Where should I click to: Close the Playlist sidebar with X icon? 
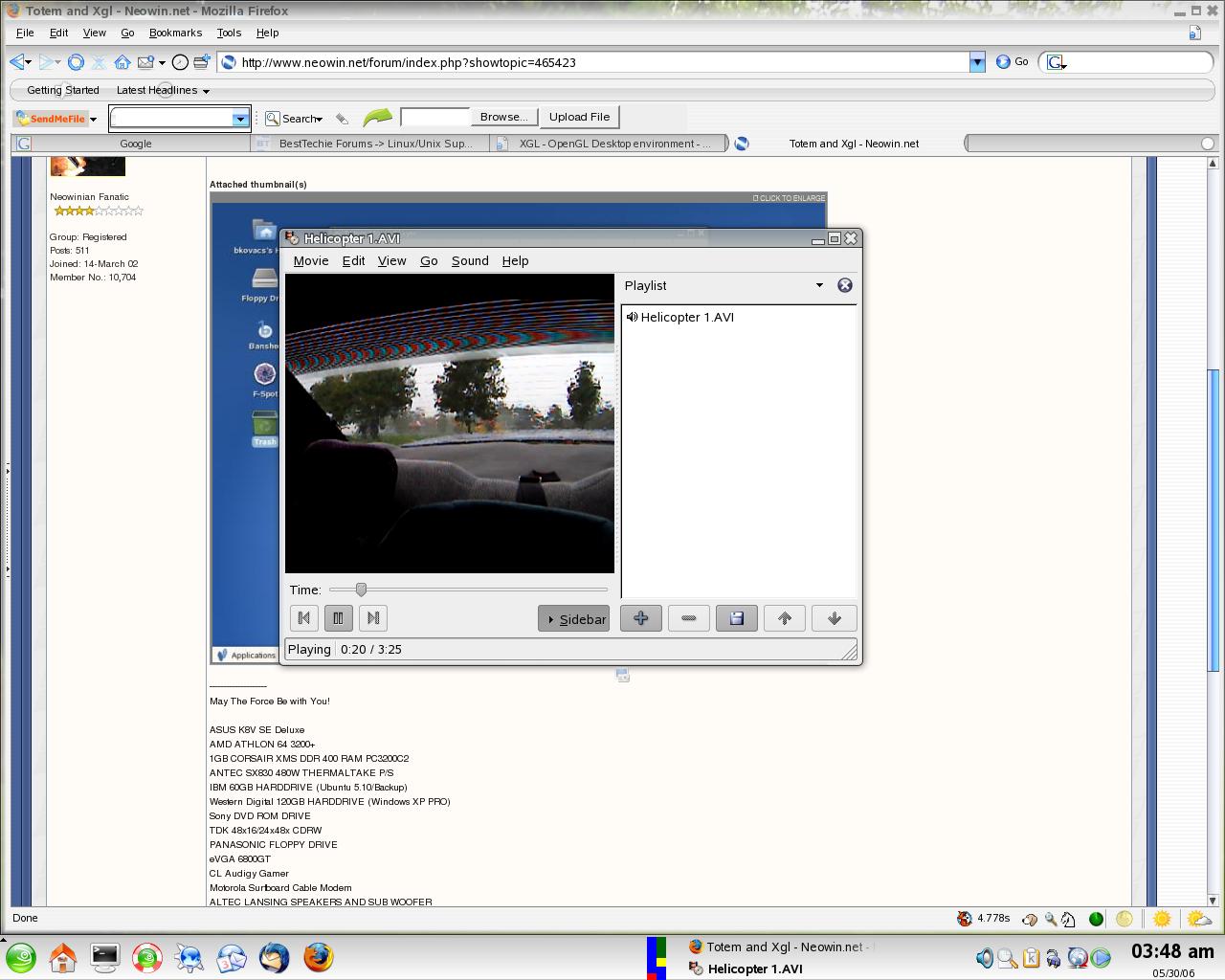(845, 285)
